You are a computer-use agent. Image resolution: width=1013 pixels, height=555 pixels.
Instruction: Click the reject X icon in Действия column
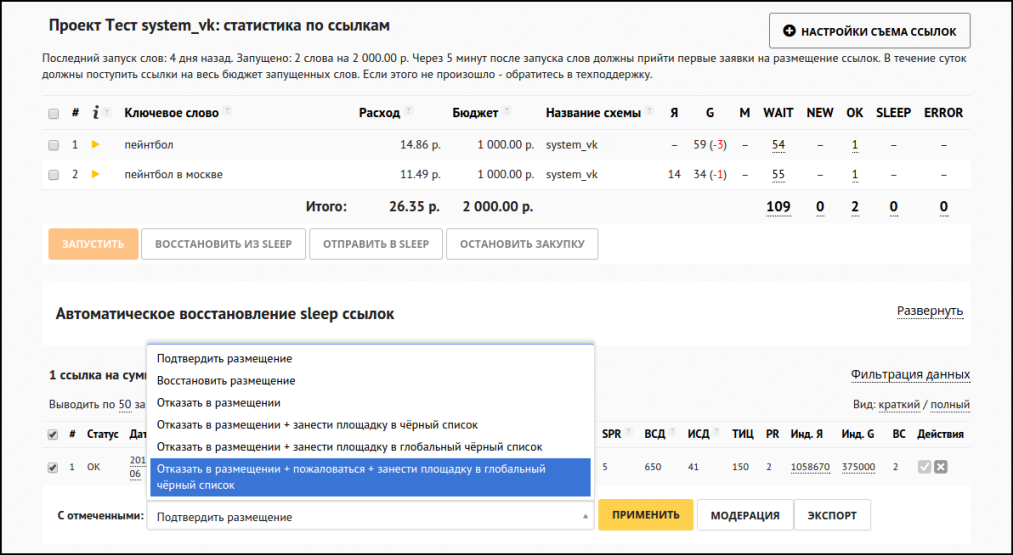[x=940, y=467]
